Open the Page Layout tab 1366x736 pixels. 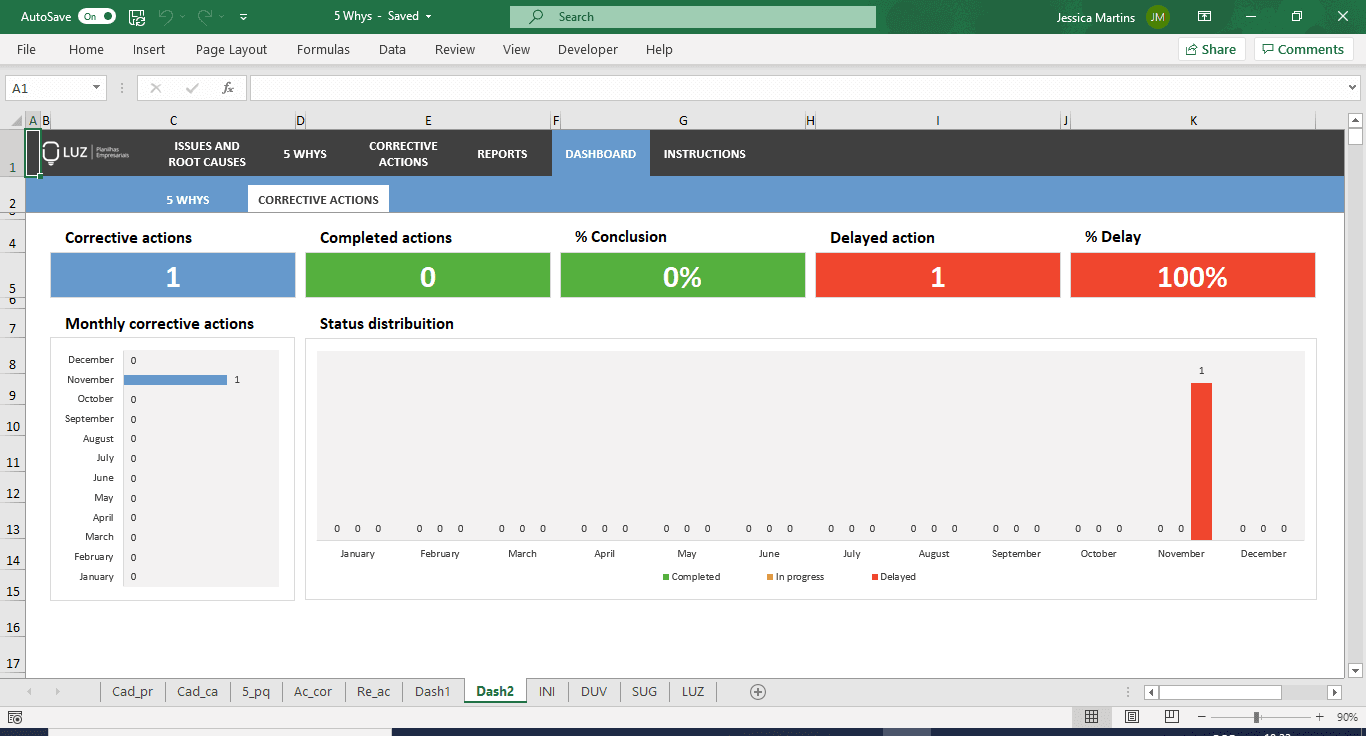pyautogui.click(x=231, y=49)
